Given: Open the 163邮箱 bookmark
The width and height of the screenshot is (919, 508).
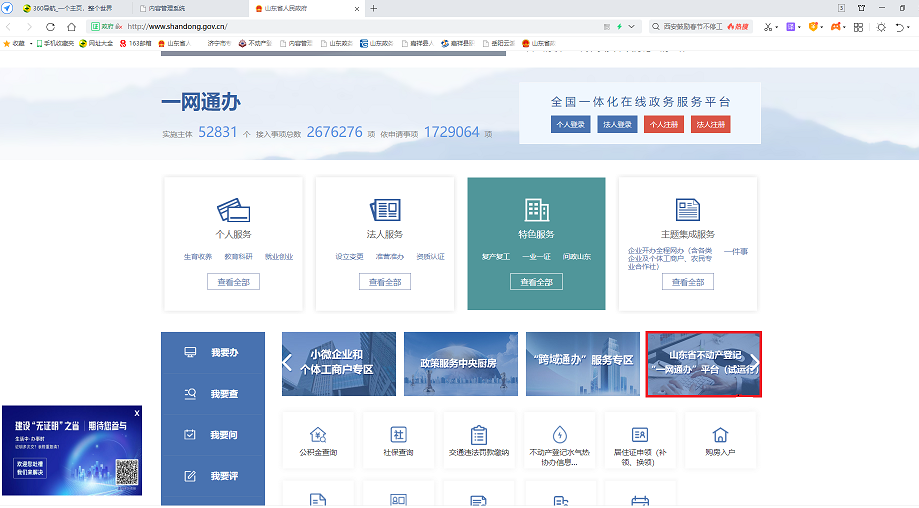Looking at the screenshot, I should click(x=135, y=43).
